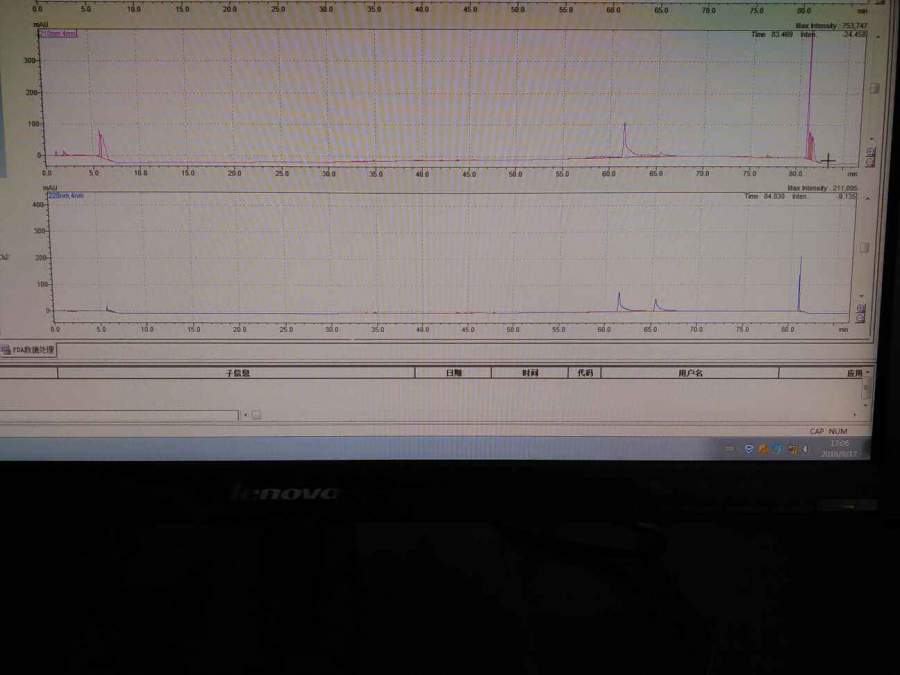
Task: Click the flag-like tray icon before the volume icon
Action: [x=793, y=450]
